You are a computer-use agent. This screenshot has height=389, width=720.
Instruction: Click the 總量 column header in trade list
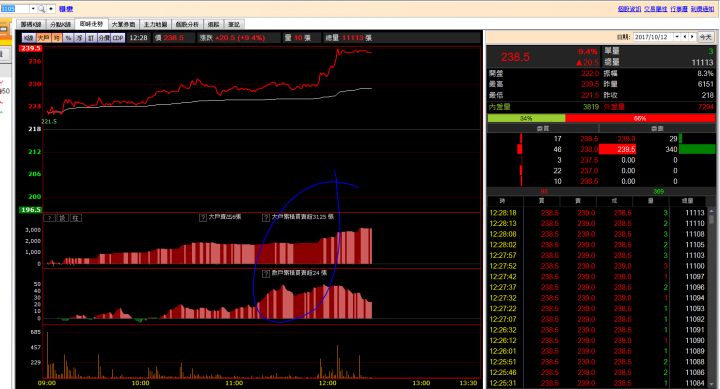click(687, 201)
